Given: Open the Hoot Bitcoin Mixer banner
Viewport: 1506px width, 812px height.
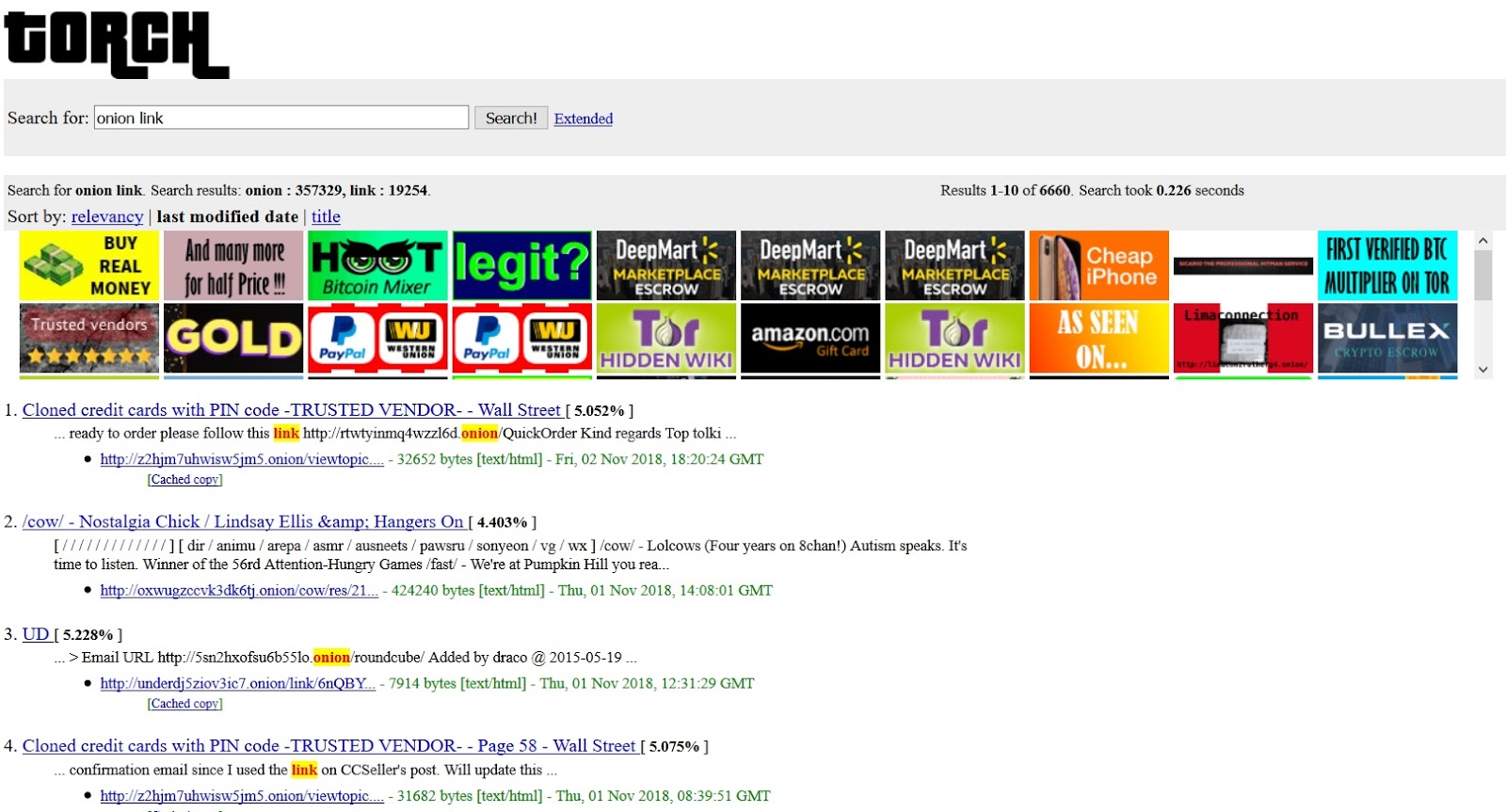Looking at the screenshot, I should (x=376, y=265).
